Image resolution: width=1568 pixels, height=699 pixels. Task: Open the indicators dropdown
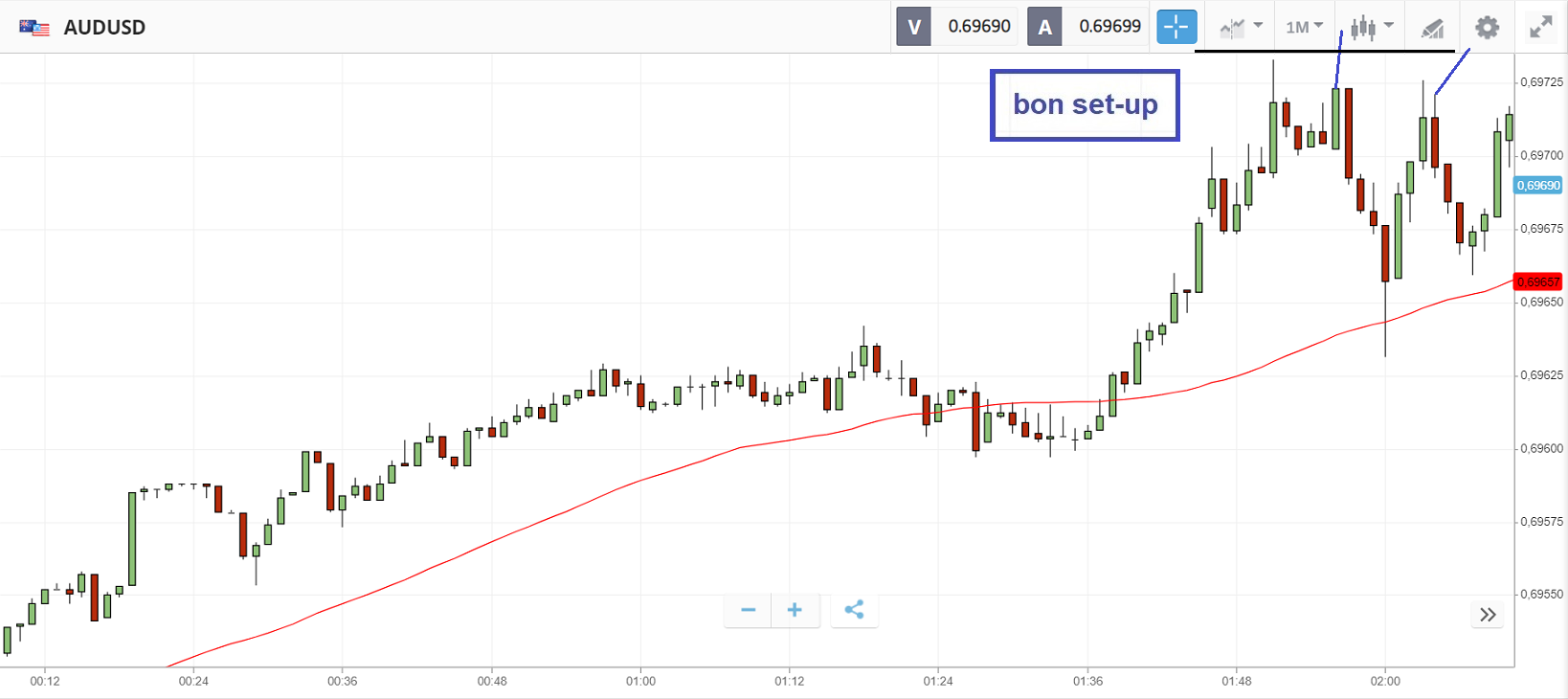pos(1241,27)
